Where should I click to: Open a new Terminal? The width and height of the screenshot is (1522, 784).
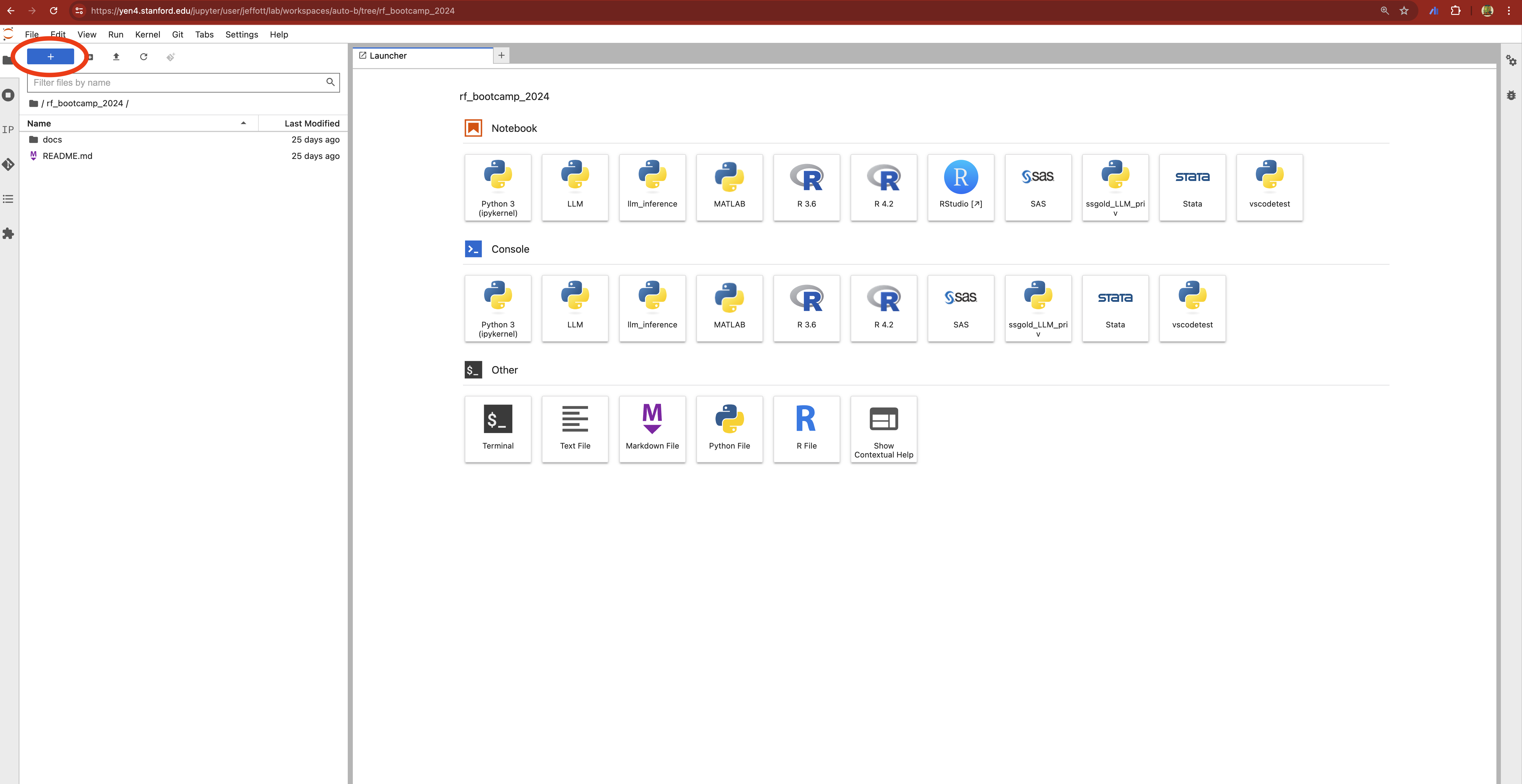pyautogui.click(x=498, y=429)
